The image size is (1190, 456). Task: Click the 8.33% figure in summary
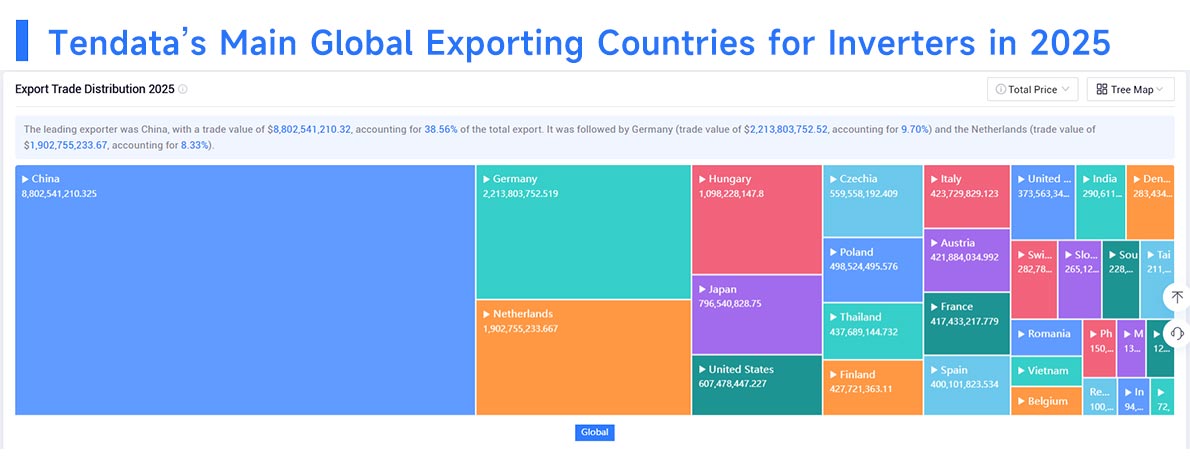[x=195, y=144]
